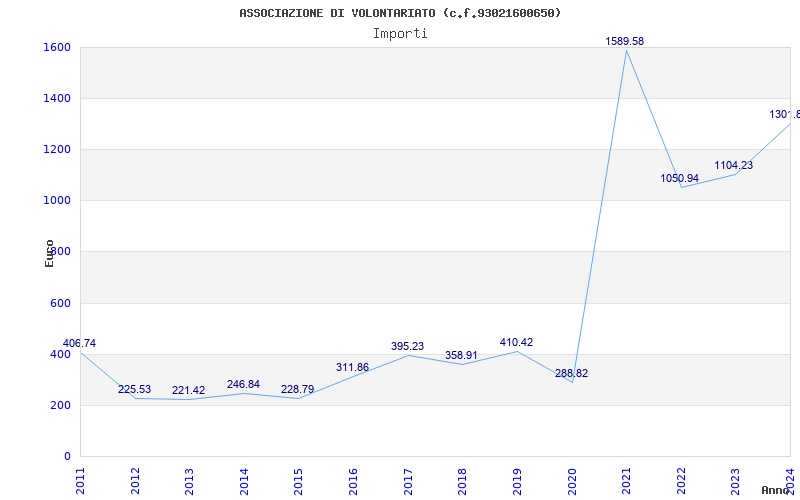This screenshot has height=500, width=800.
Task: Click the y-axis value 600
Action: [x=60, y=303]
